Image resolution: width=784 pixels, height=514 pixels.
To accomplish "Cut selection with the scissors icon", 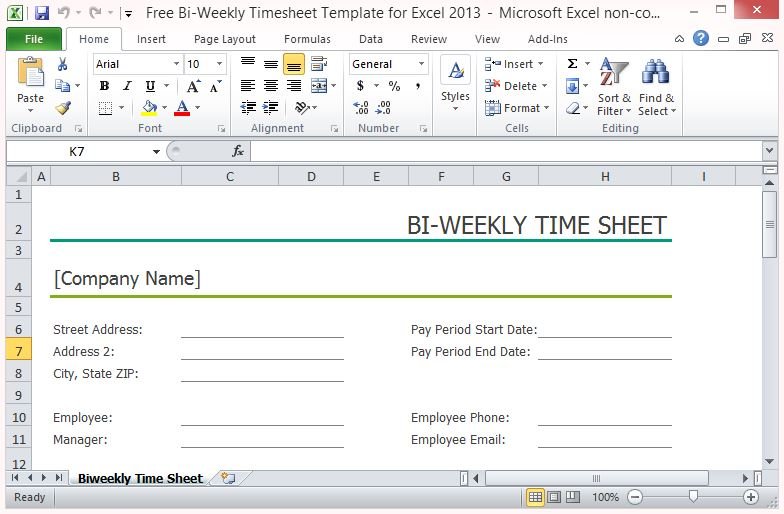I will (x=62, y=64).
